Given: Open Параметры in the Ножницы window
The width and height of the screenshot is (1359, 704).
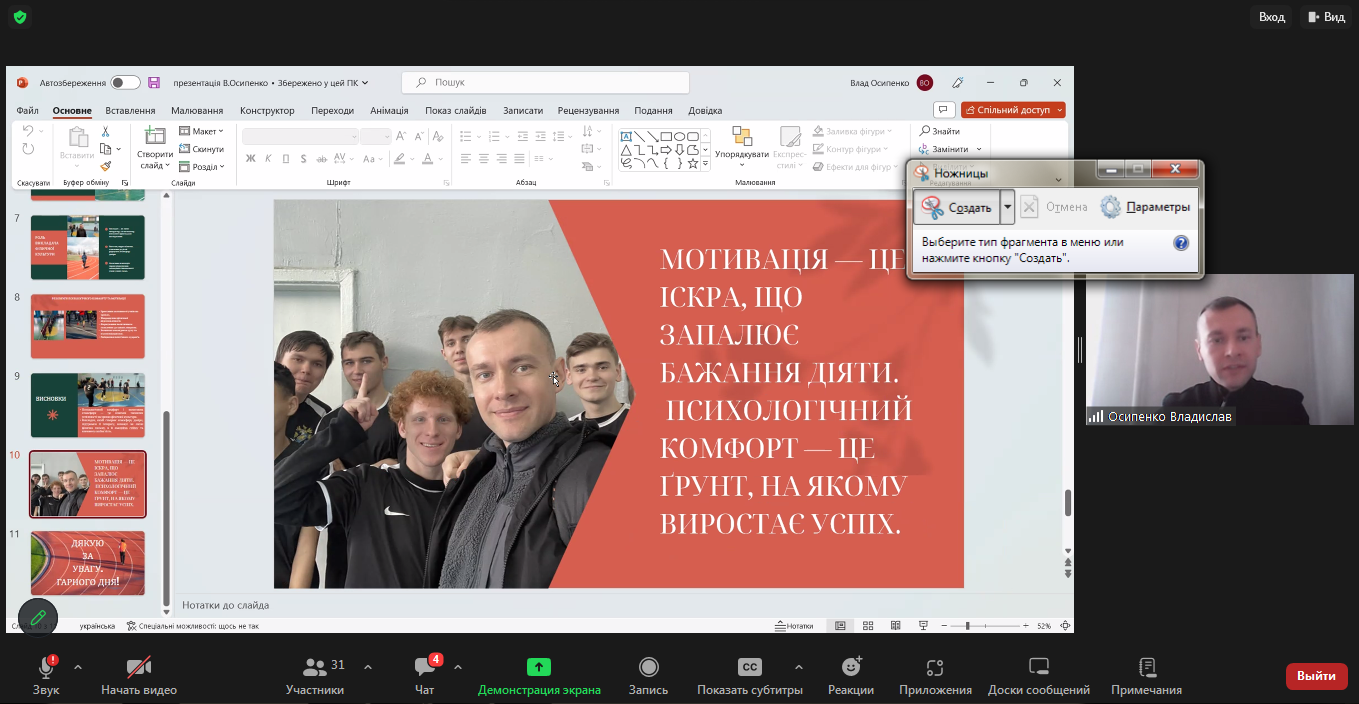Looking at the screenshot, I should 1145,207.
